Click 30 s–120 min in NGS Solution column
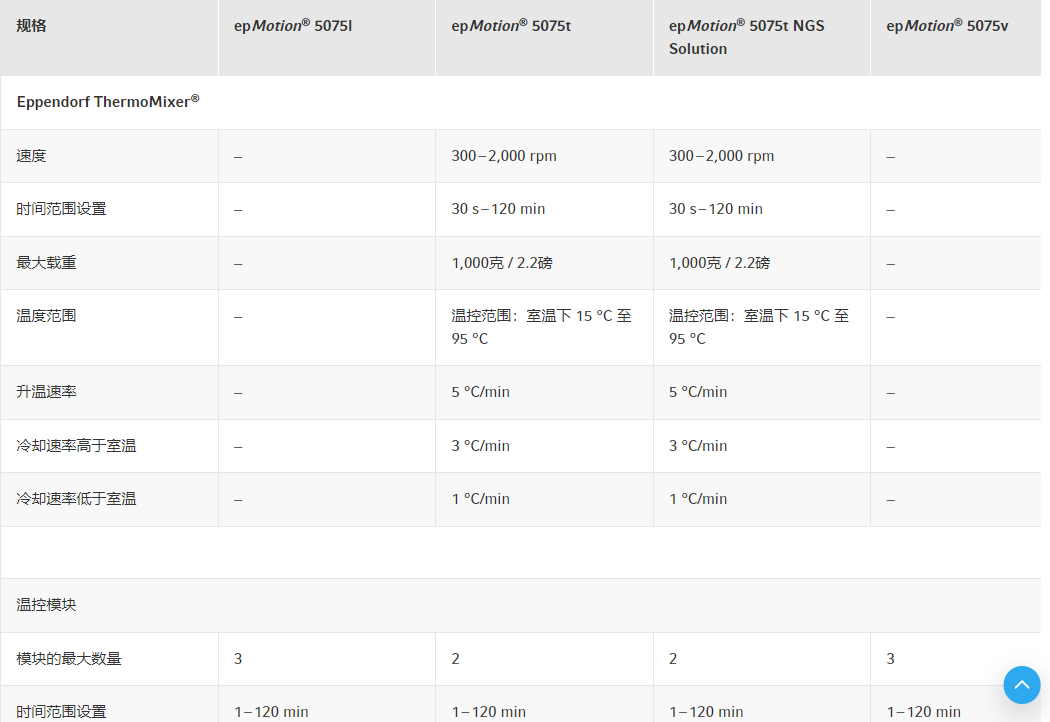 pyautogui.click(x=715, y=209)
